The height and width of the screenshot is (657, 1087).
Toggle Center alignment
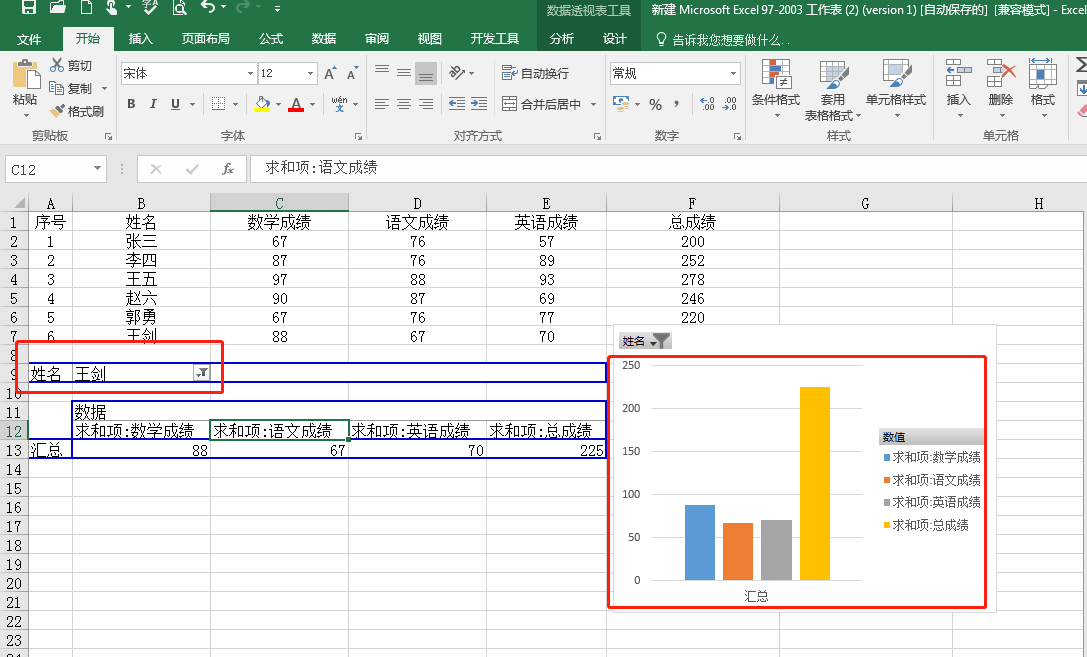pyautogui.click(x=404, y=104)
